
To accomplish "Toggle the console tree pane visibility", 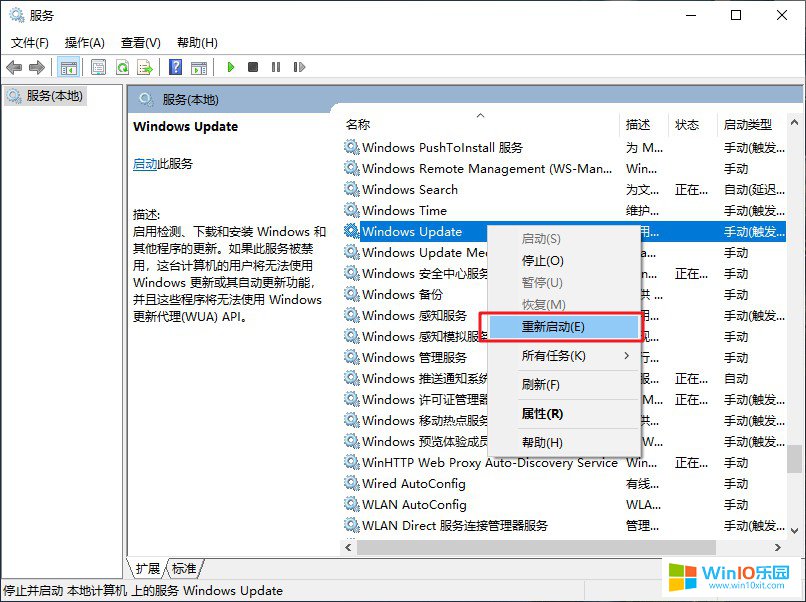I will click(x=67, y=67).
